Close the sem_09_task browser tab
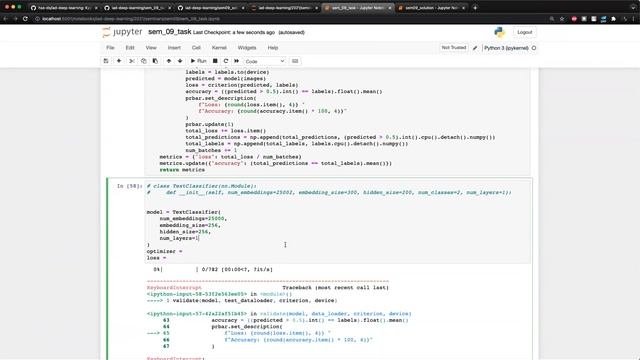The height and width of the screenshot is (360, 640). coord(390,8)
